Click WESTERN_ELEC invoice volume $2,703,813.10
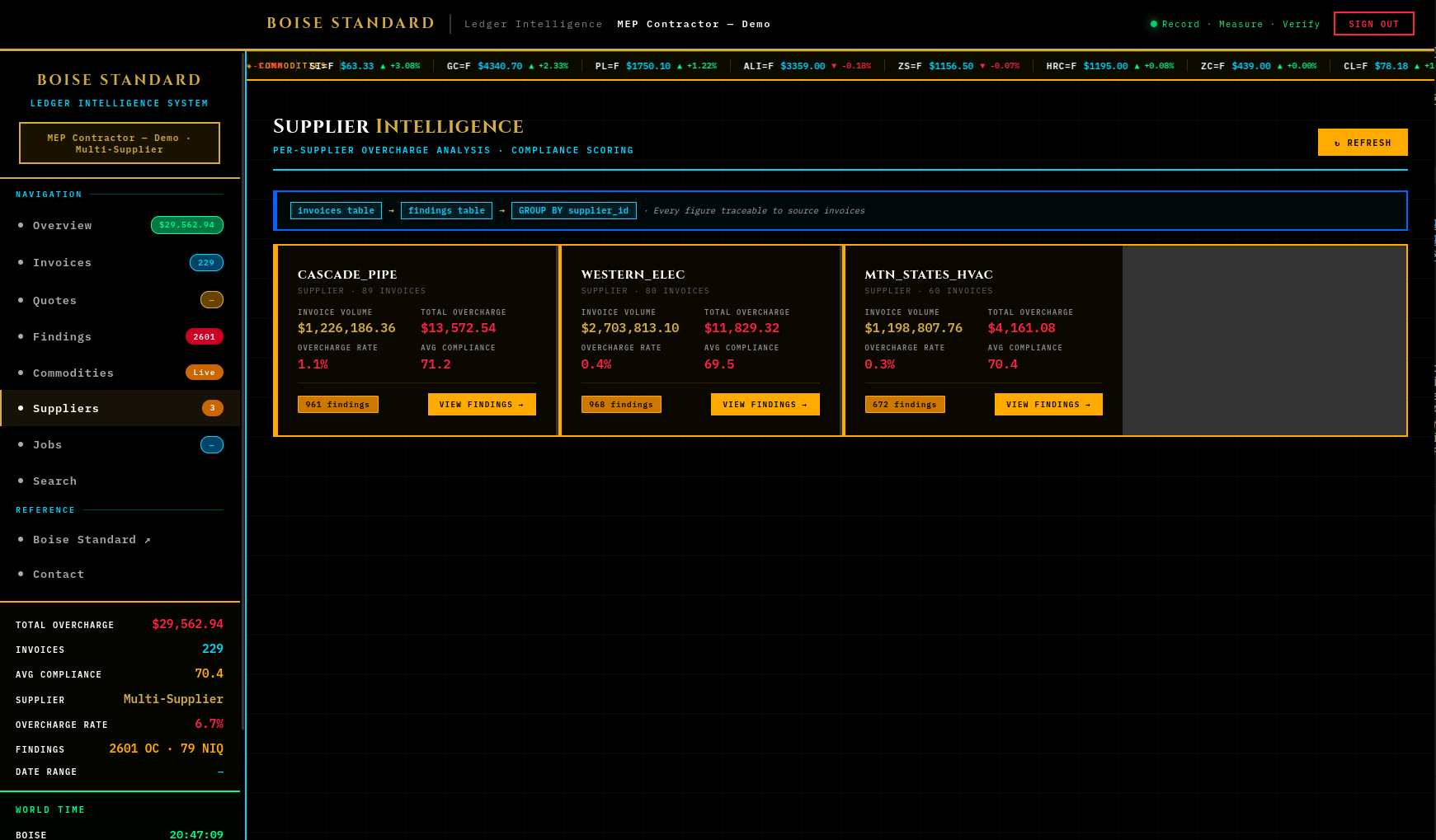This screenshot has height=840, width=1436. 630,328
